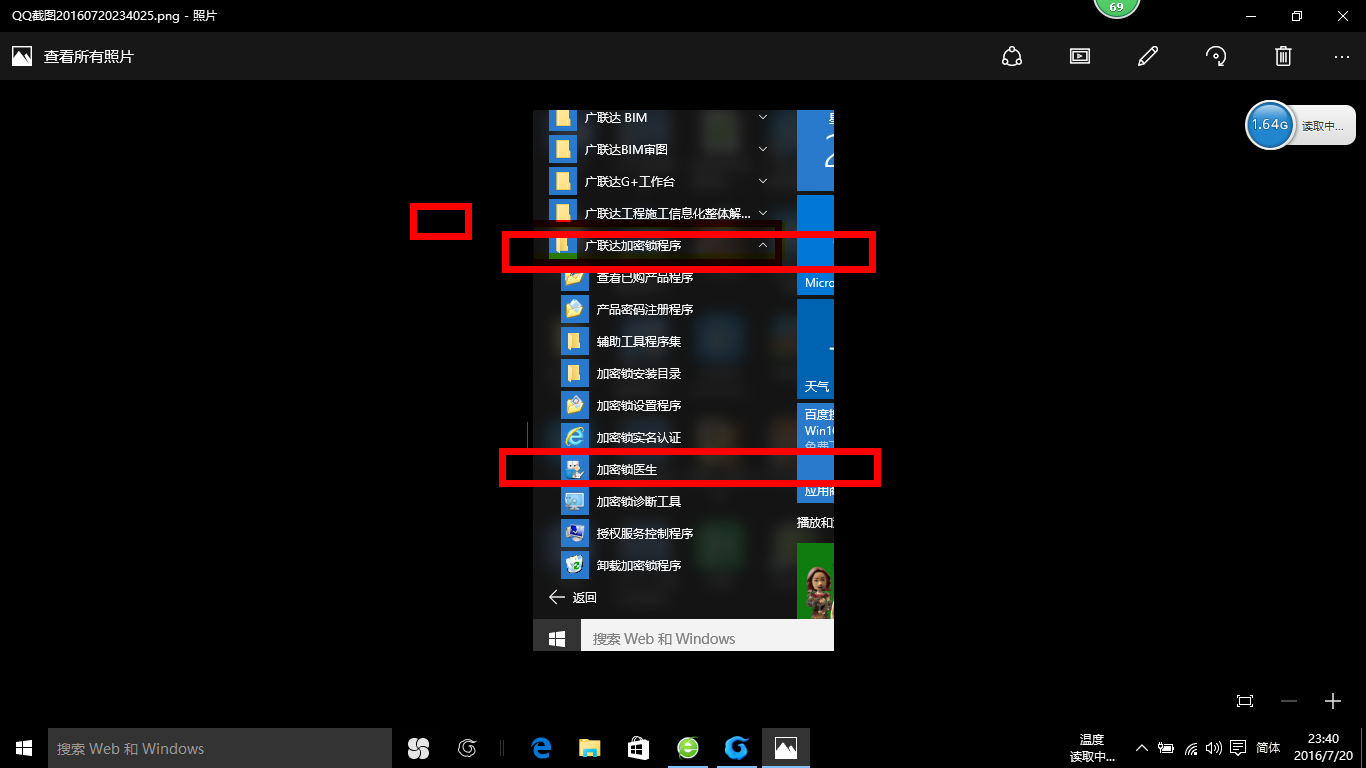
Task: Launch Microsoft Edge from taskbar
Action: (542, 748)
